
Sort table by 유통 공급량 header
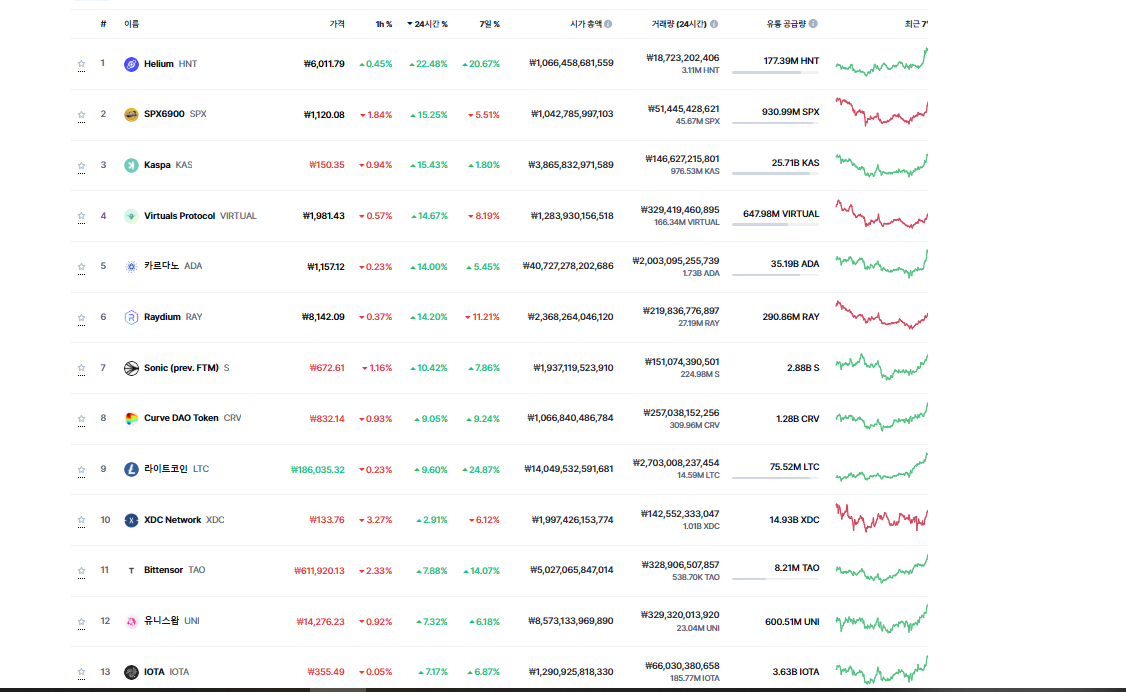point(786,24)
